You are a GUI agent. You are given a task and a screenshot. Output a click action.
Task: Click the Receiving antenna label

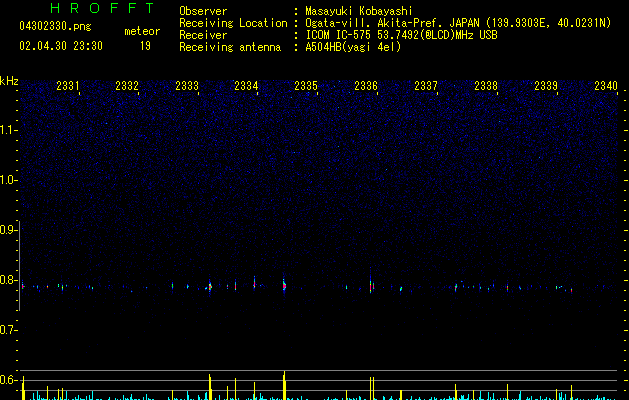pyautogui.click(x=230, y=47)
